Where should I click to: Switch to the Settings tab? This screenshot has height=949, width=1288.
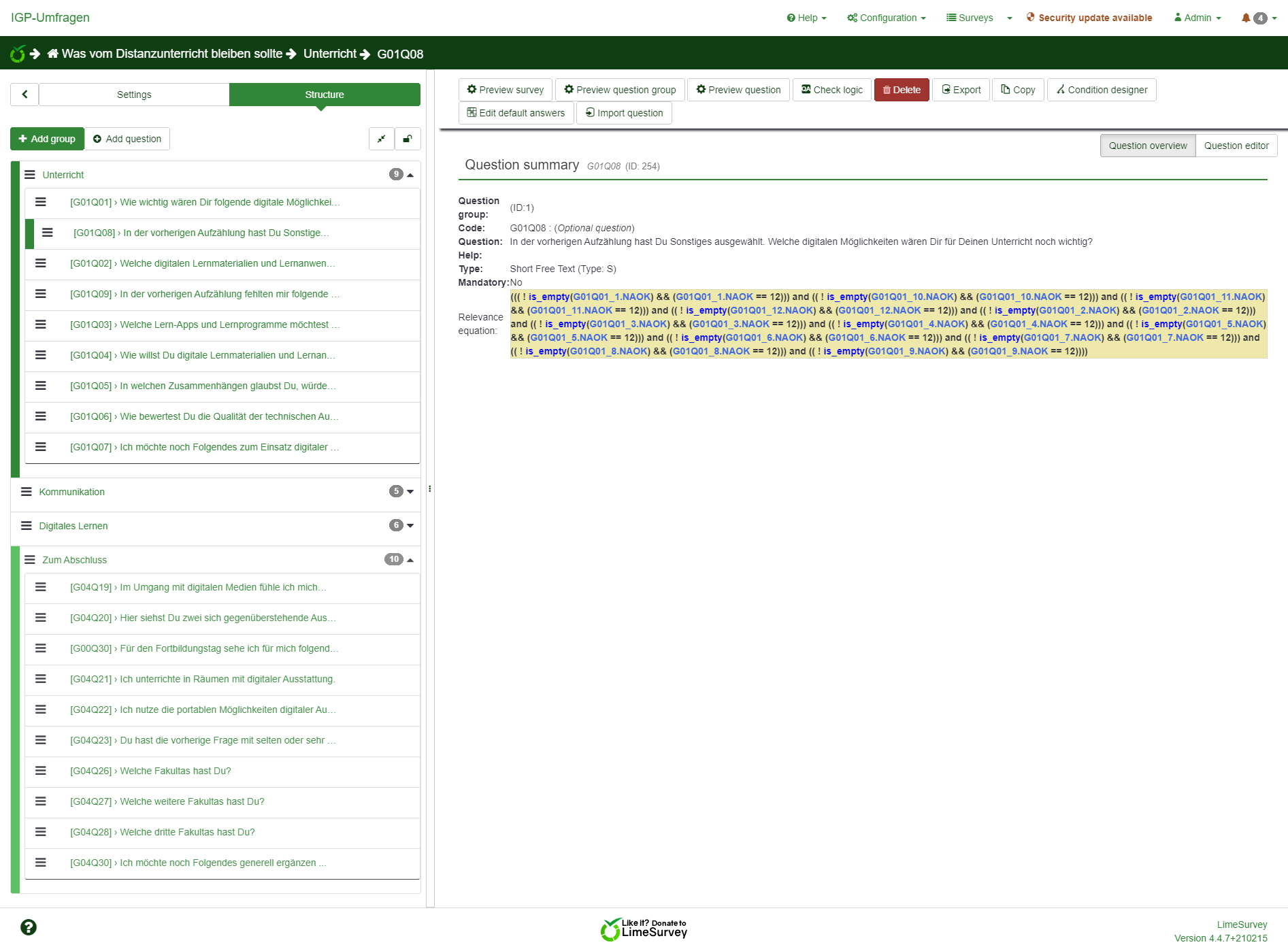(134, 95)
